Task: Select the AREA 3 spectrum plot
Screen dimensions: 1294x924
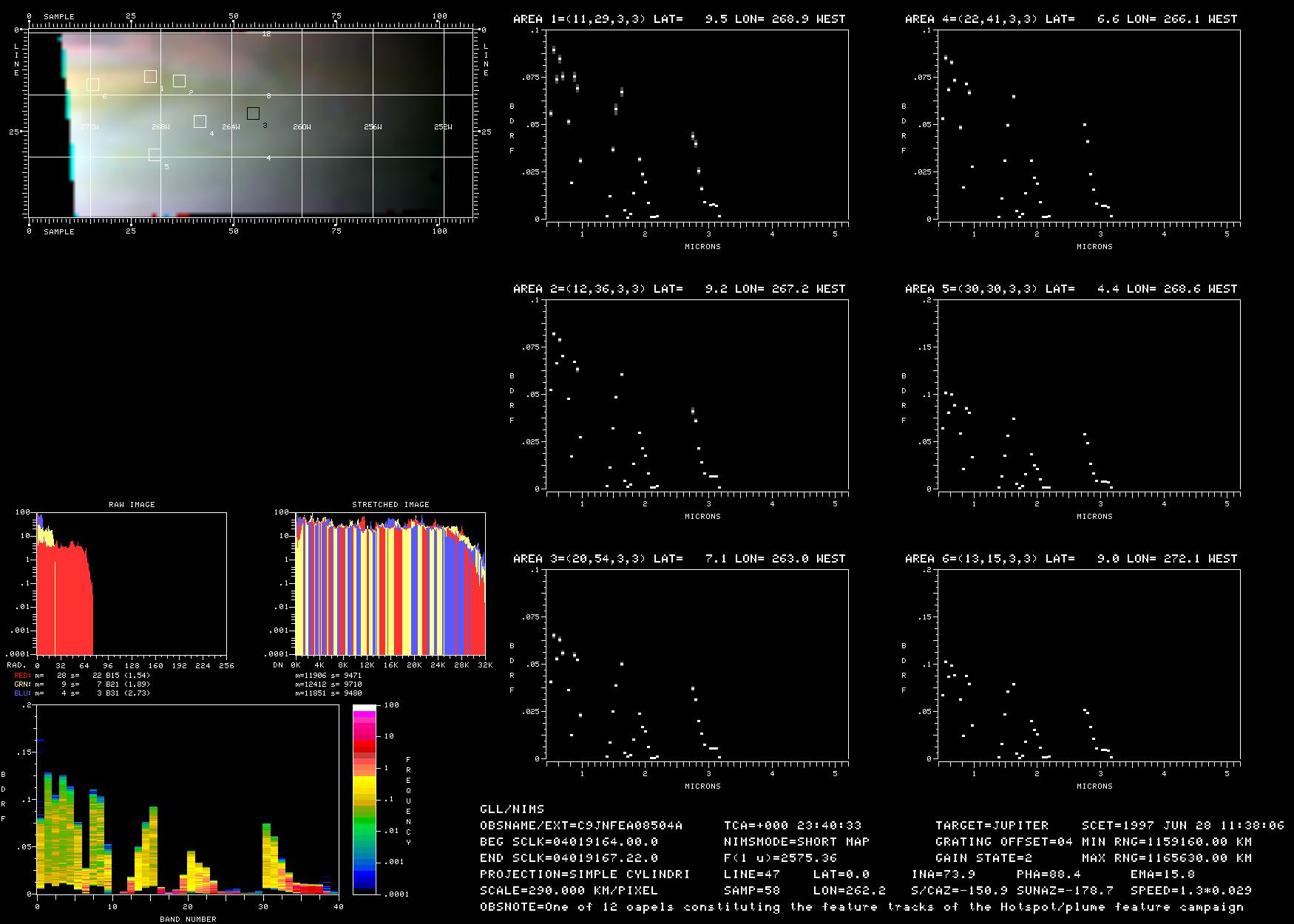Action: (x=697, y=665)
